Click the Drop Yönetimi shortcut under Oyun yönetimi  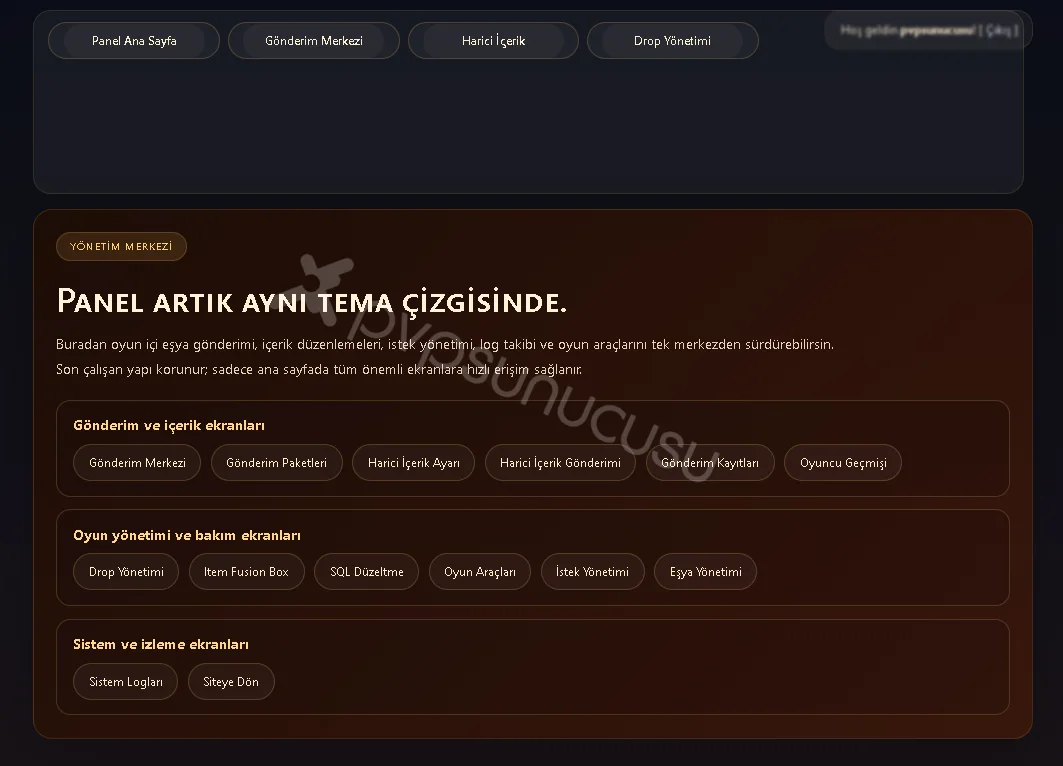point(126,572)
